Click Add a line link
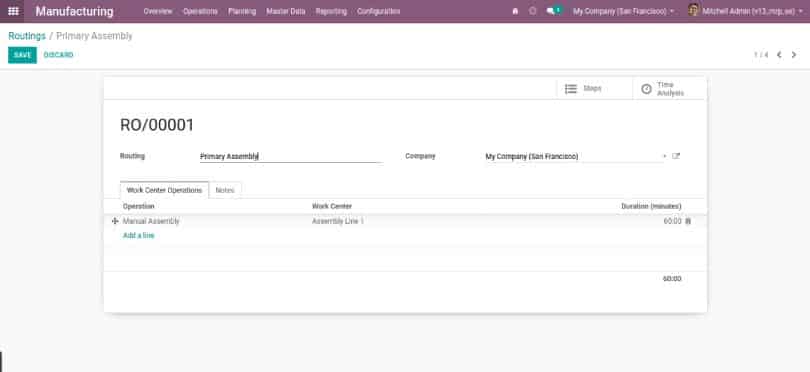 click(138, 236)
